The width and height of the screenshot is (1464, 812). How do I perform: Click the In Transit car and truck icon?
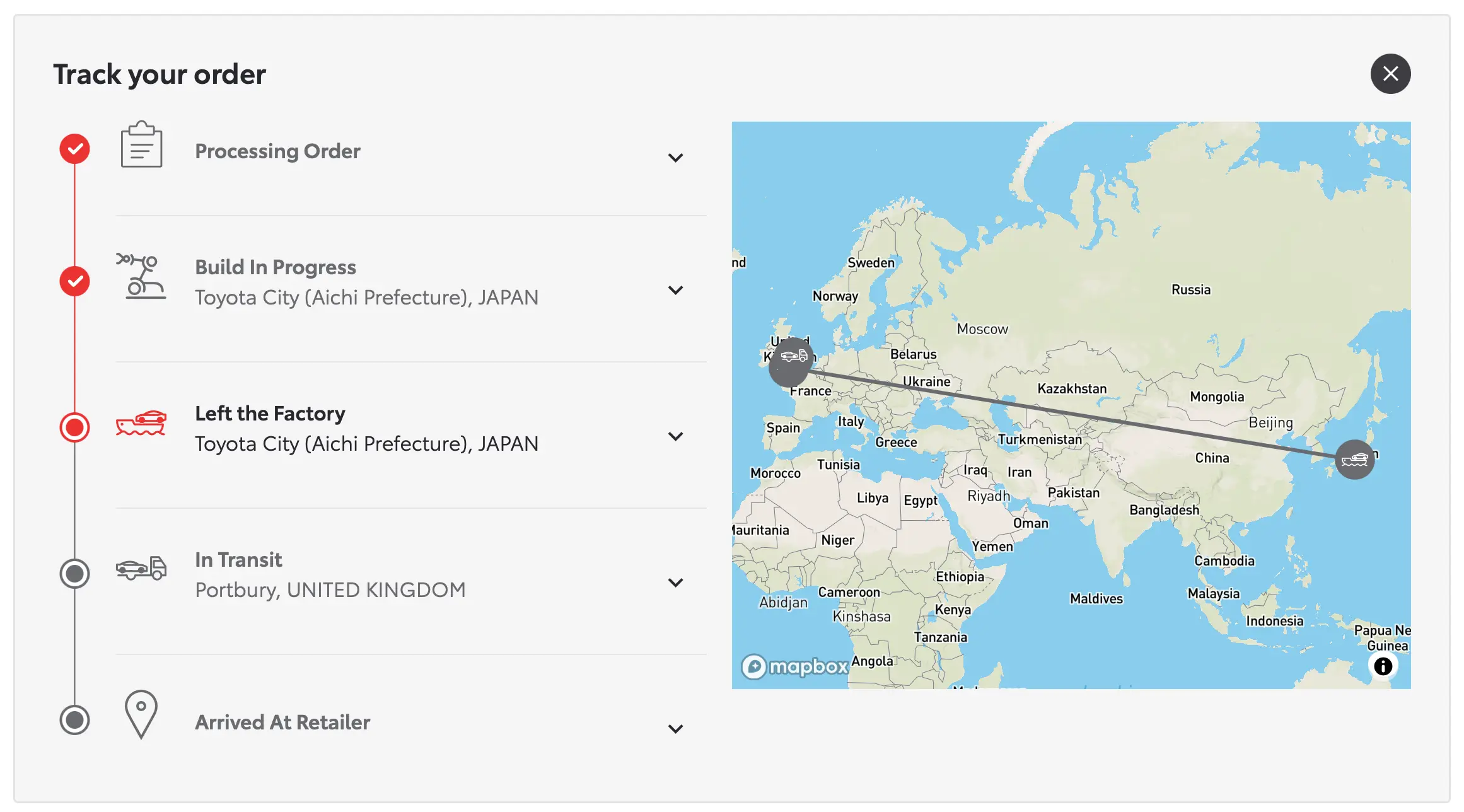(x=141, y=569)
